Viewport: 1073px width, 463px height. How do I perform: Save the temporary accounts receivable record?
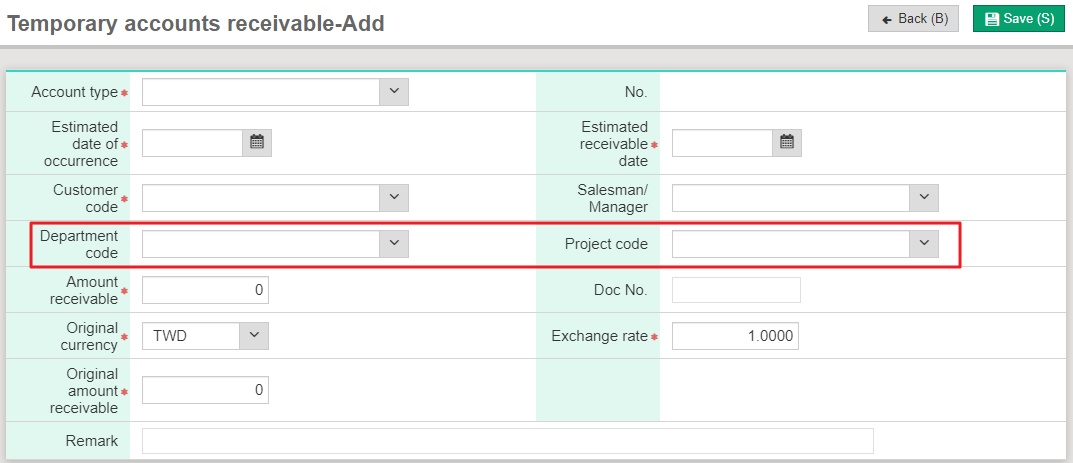[x=1019, y=19]
